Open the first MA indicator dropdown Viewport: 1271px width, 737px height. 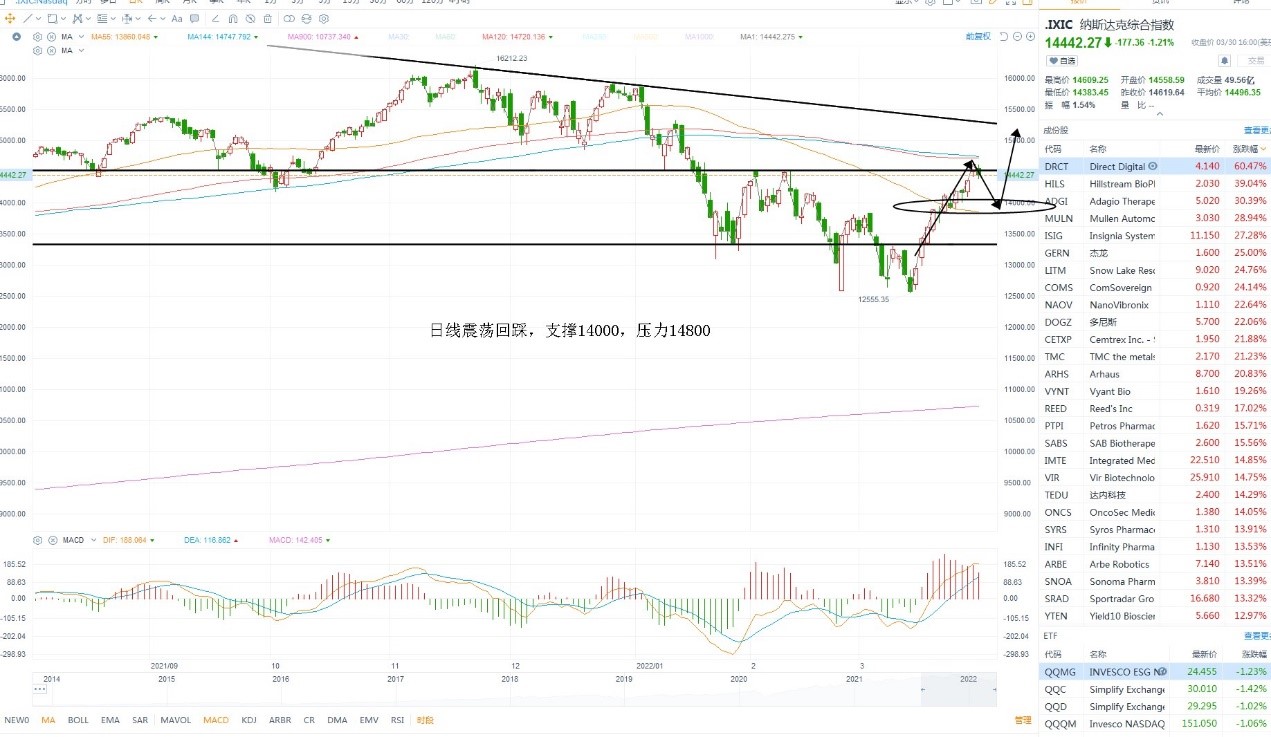tap(81, 37)
